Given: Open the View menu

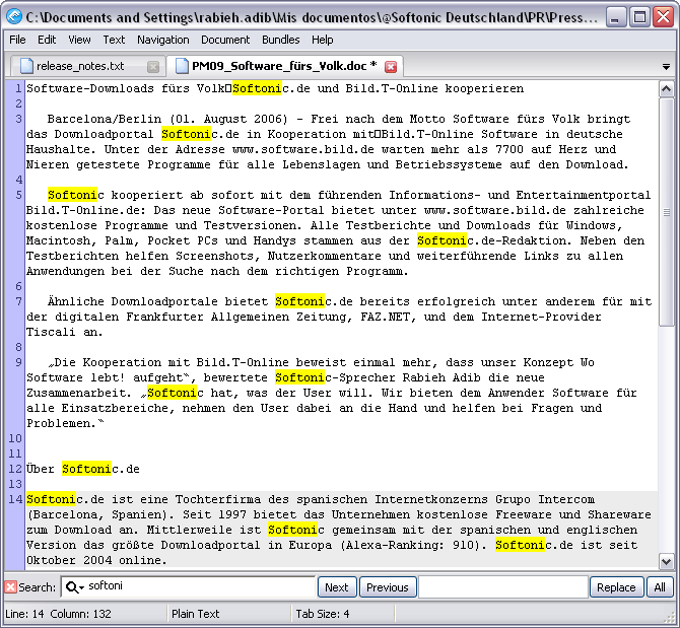Looking at the screenshot, I should coord(79,40).
